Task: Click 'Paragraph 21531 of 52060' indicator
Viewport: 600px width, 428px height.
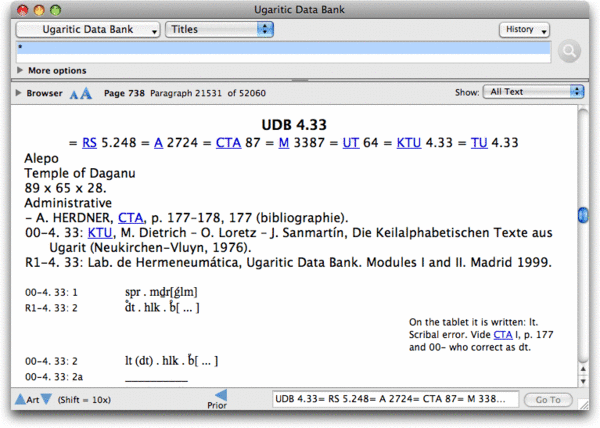Action: point(208,93)
